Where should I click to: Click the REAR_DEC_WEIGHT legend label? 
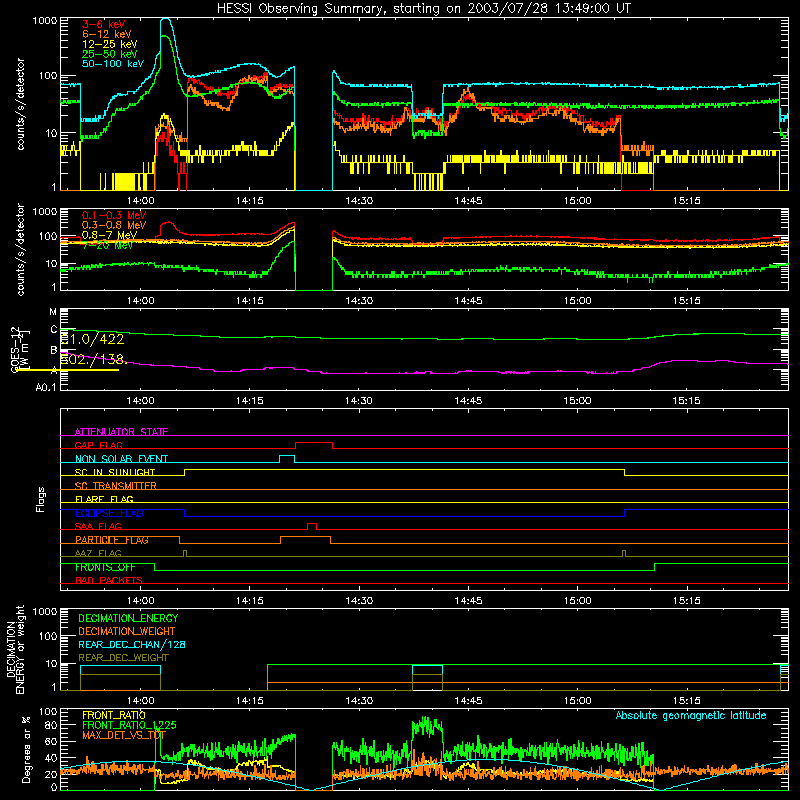123,658
